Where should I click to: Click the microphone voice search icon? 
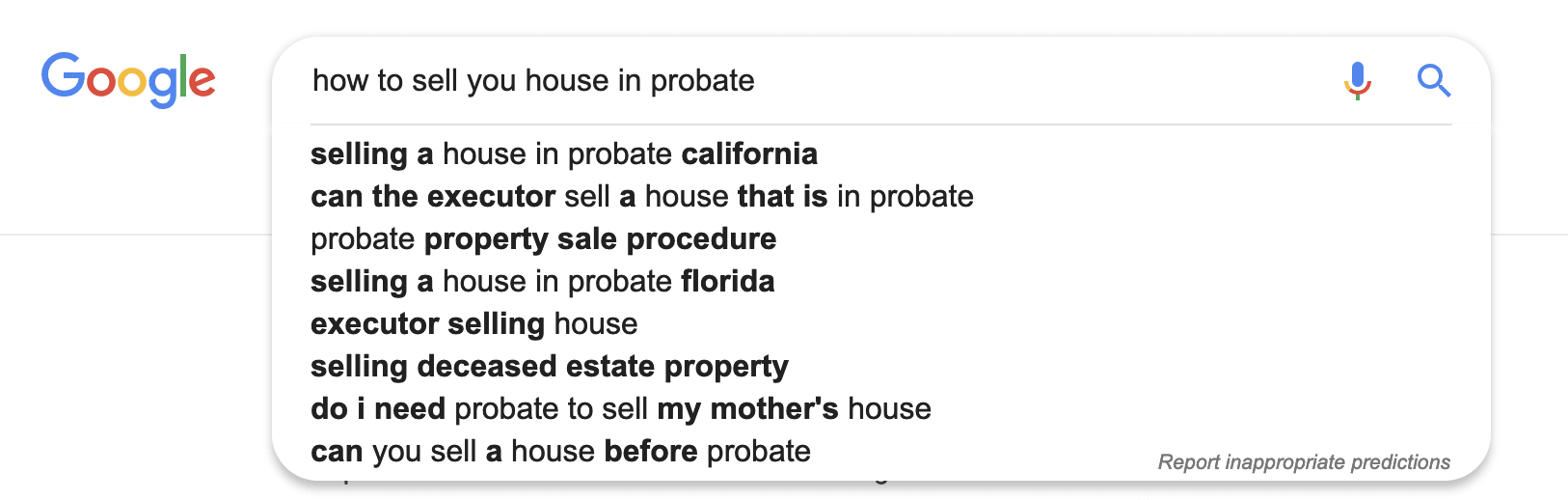[x=1357, y=81]
